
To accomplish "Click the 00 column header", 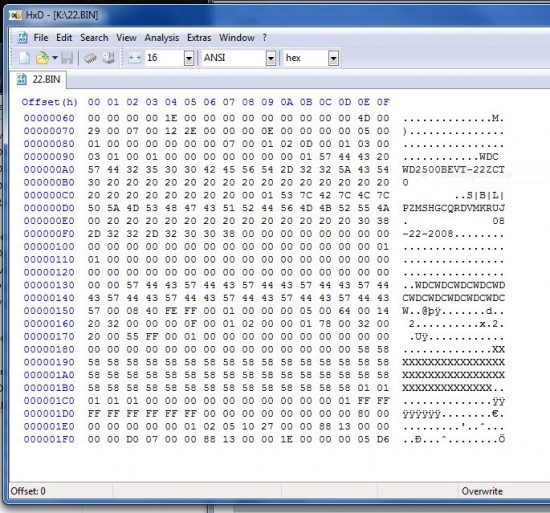I will tap(94, 102).
